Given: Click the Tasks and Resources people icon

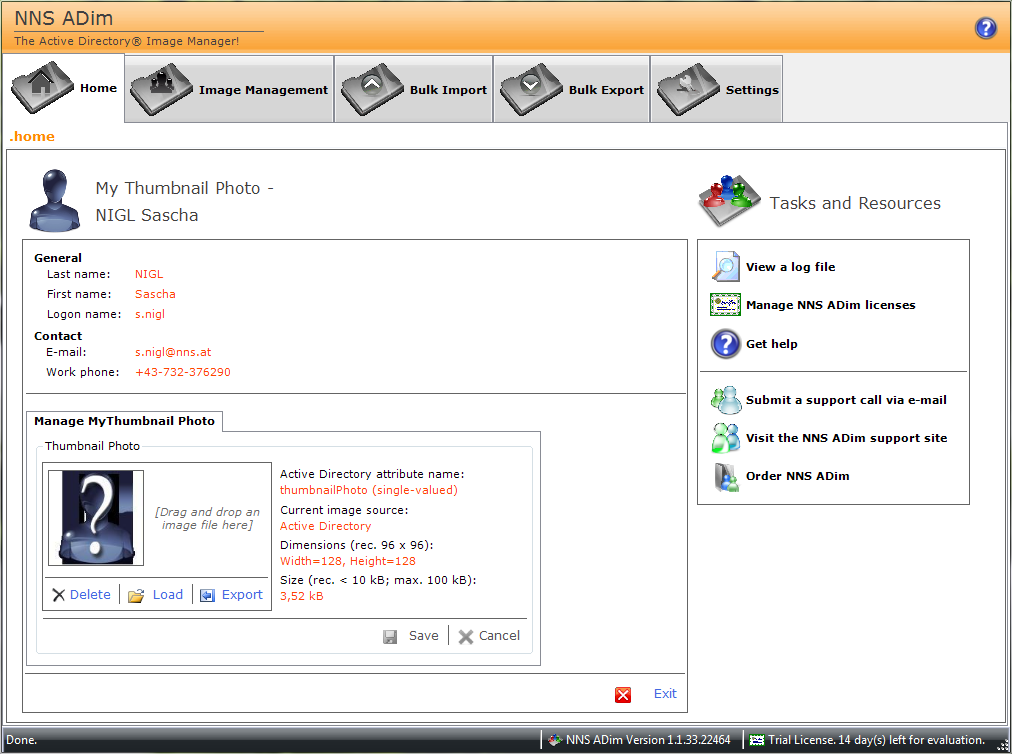Looking at the screenshot, I should pos(729,200).
